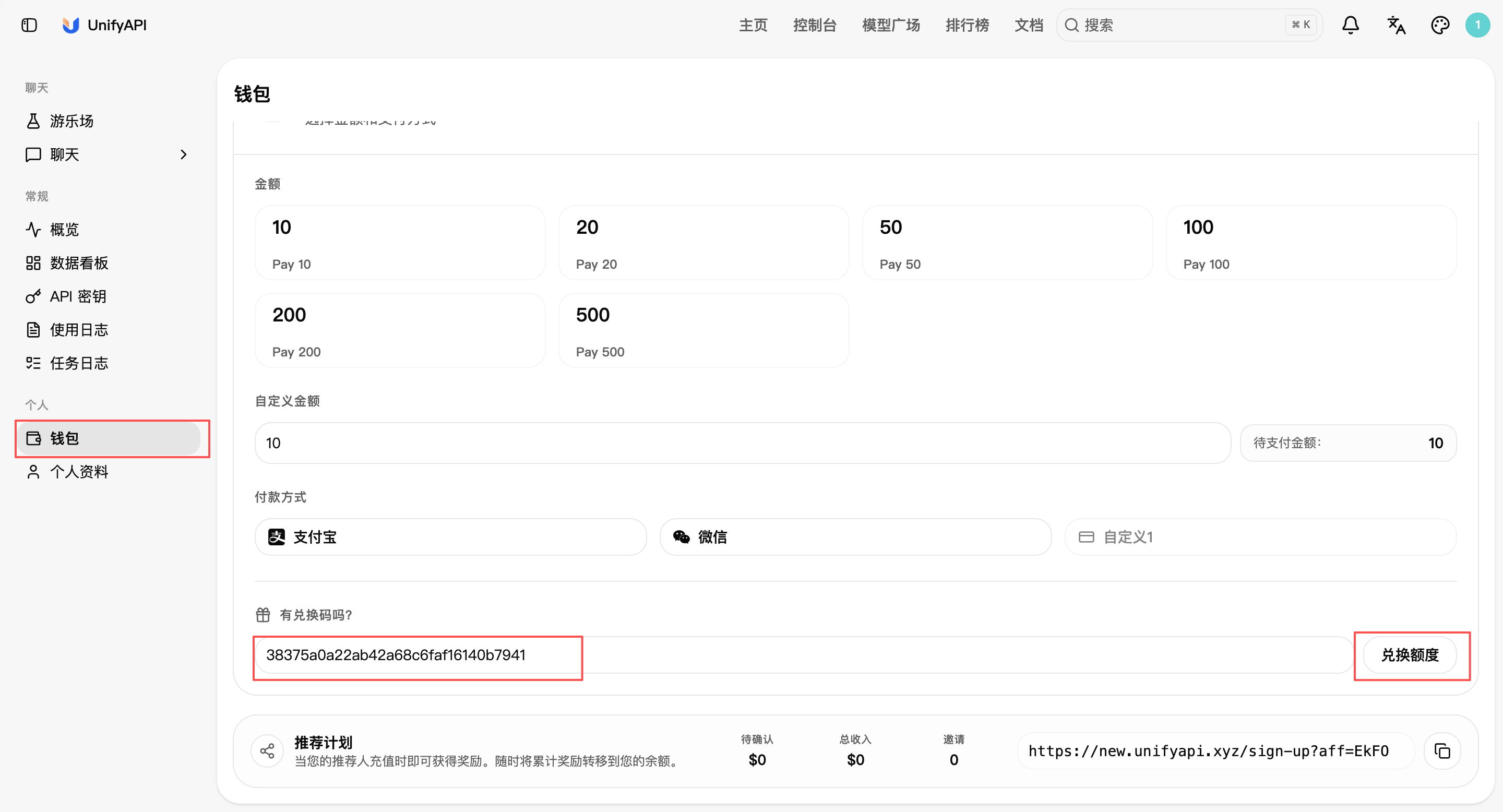Click the search magnifier icon

pyautogui.click(x=1072, y=25)
